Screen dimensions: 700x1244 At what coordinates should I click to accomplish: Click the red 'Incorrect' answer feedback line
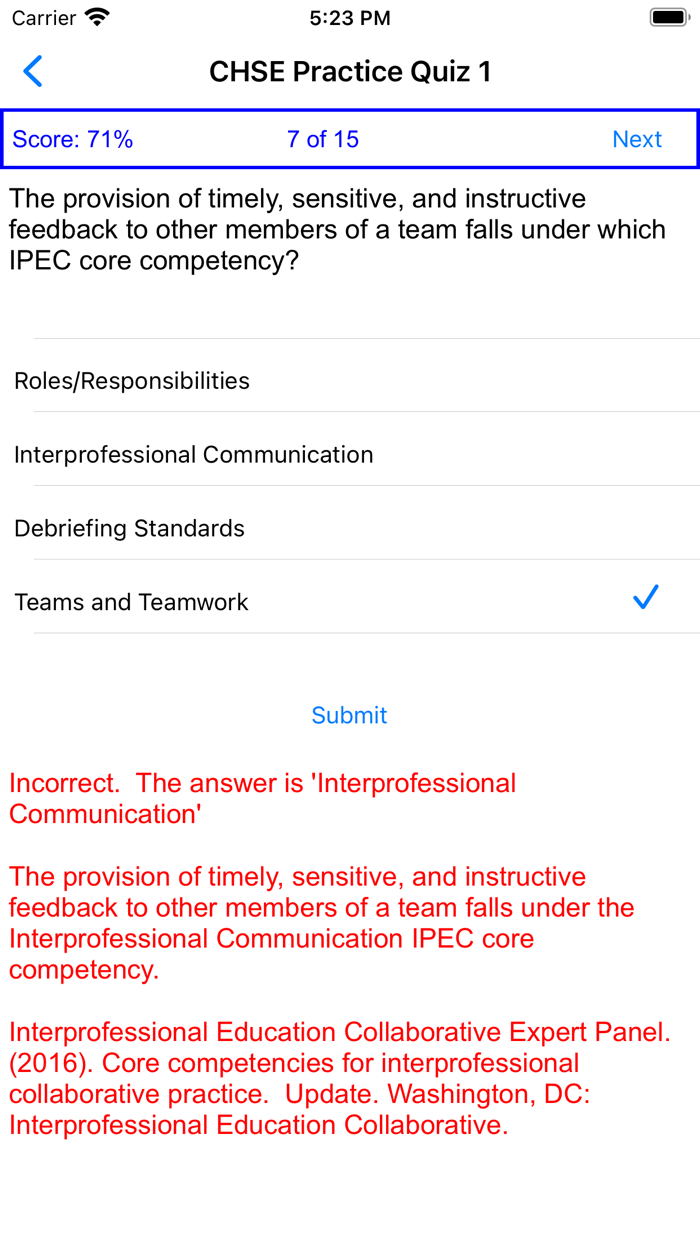point(262,798)
